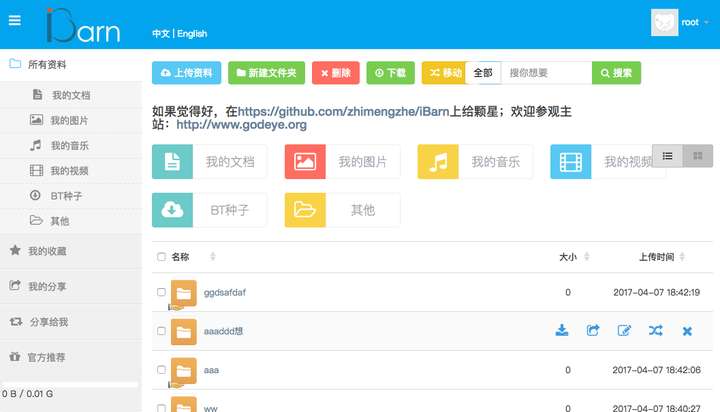Open folder name aaa
The image size is (720, 412).
tap(211, 370)
